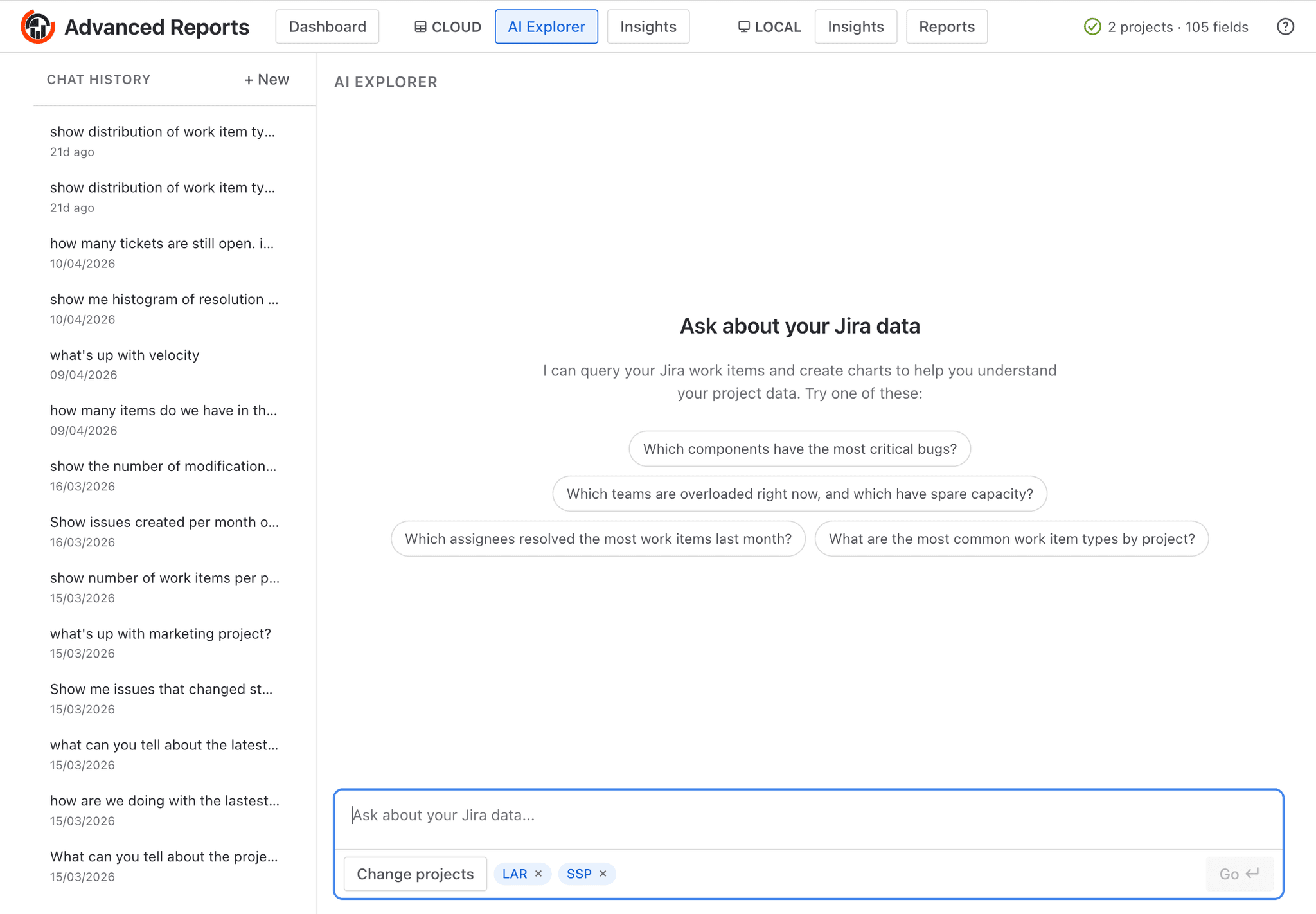Screen dimensions: 1316x914
Task: Click the SSP project chip label
Action: [x=579, y=874]
